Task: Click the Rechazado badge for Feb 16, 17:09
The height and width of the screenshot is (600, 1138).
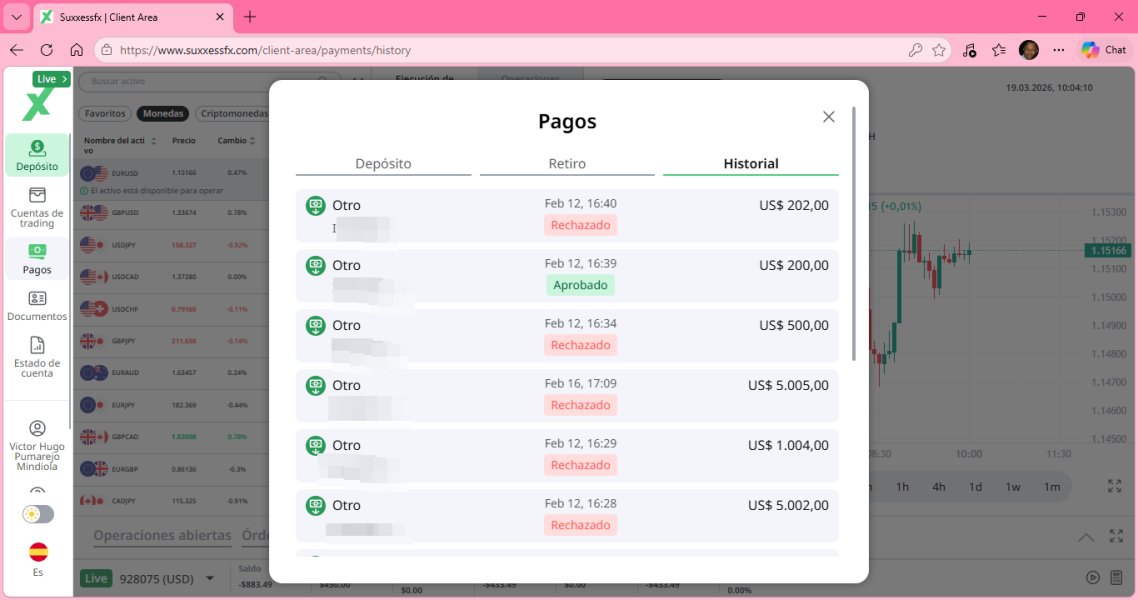Action: (x=580, y=405)
